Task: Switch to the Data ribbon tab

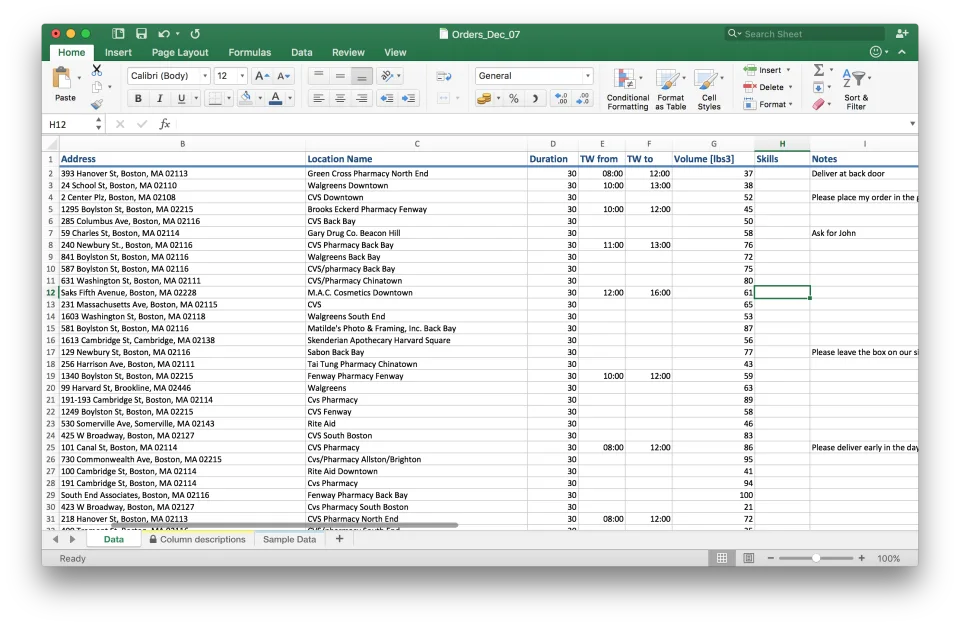Action: 302,53
